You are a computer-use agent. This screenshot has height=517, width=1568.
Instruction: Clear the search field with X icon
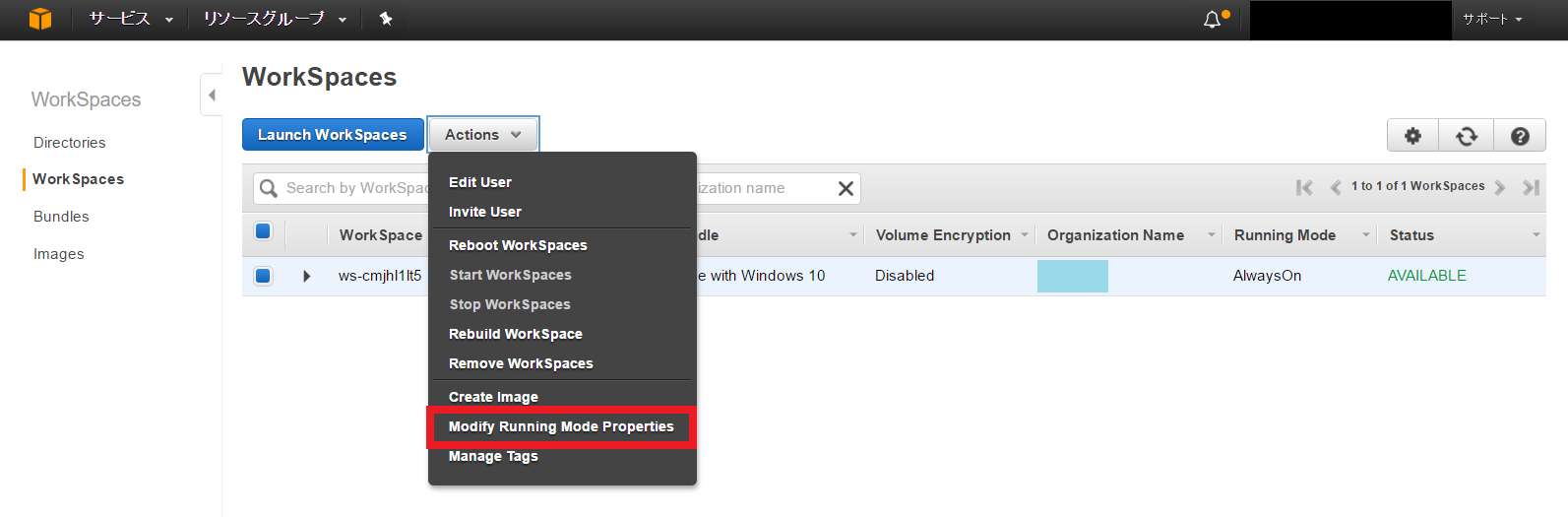click(x=846, y=188)
